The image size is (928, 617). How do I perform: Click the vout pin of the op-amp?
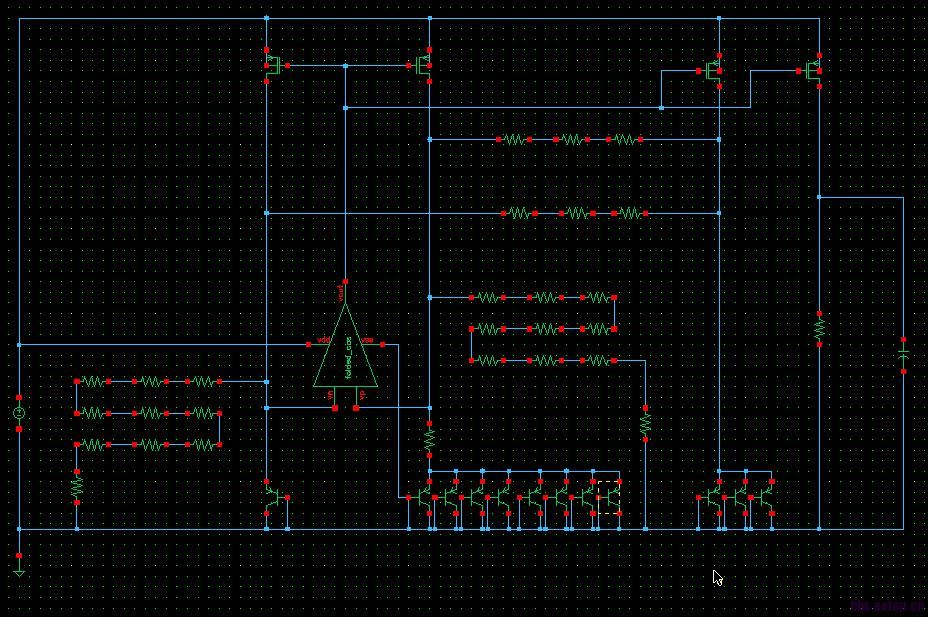click(345, 282)
